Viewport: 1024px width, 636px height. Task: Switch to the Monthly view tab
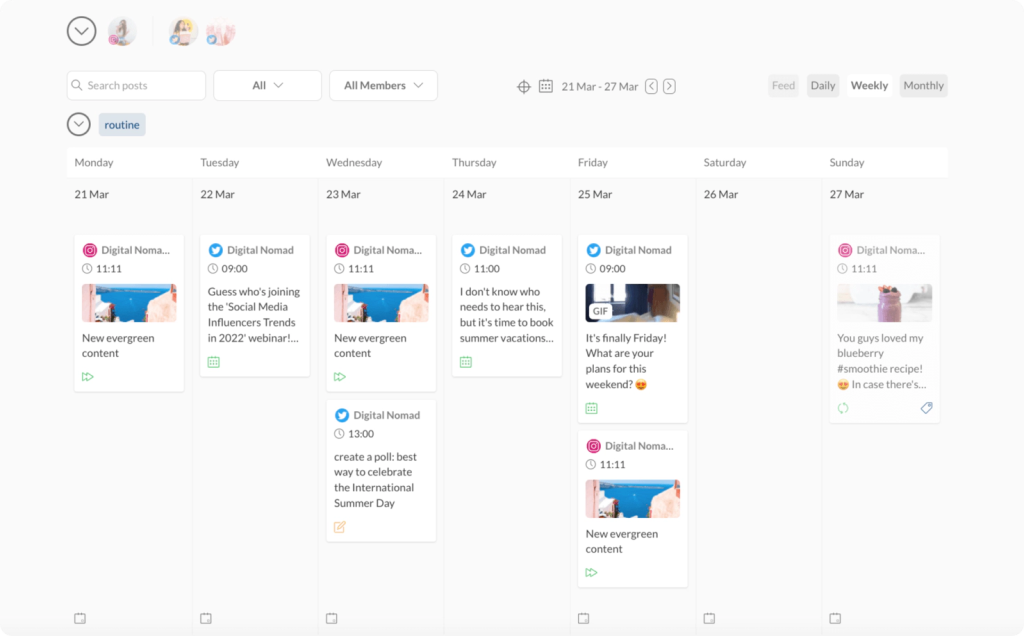(x=923, y=86)
